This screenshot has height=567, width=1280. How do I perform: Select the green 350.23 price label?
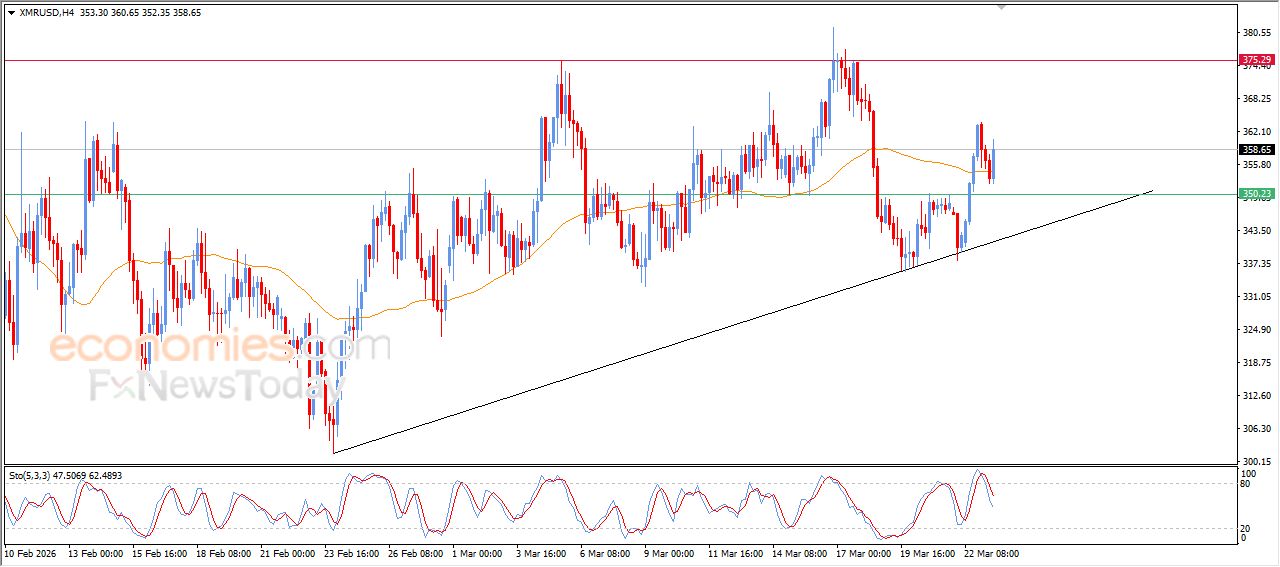(1256, 194)
